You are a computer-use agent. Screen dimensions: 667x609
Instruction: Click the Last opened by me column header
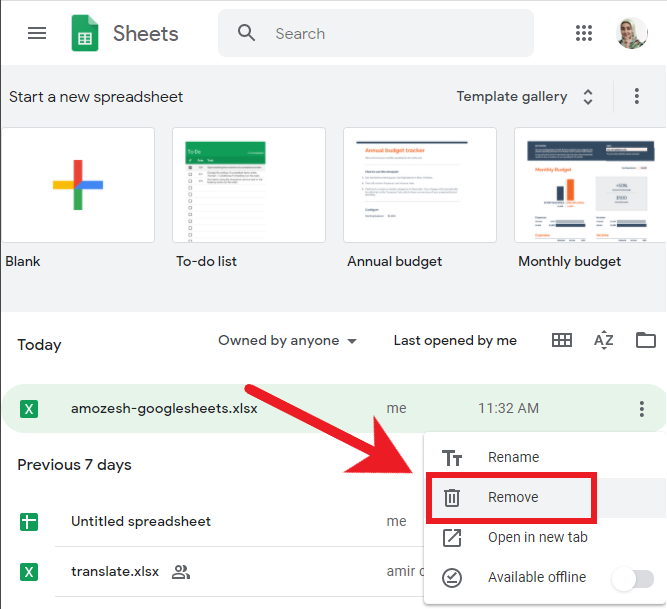click(x=455, y=341)
